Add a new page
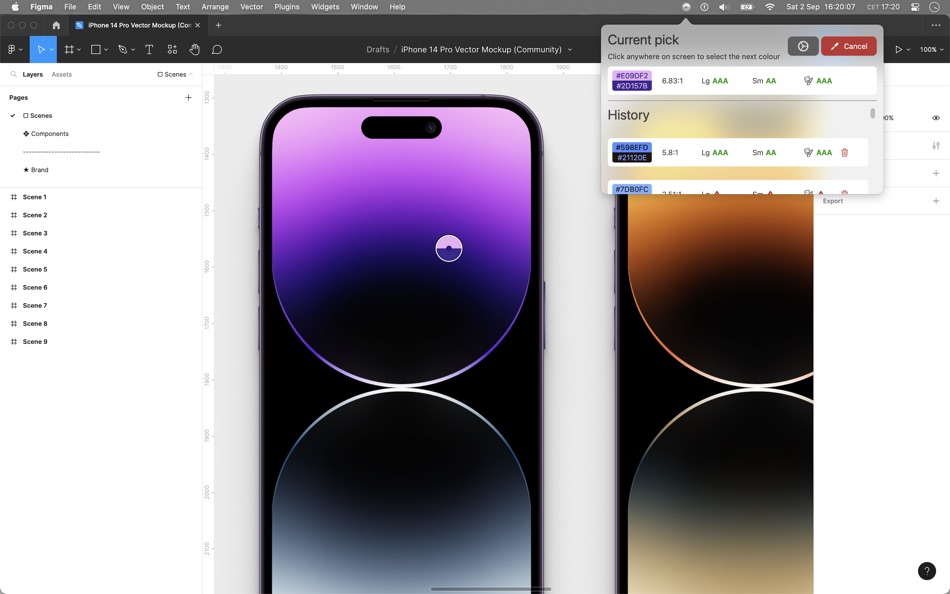Image resolution: width=950 pixels, height=594 pixels. pos(188,98)
